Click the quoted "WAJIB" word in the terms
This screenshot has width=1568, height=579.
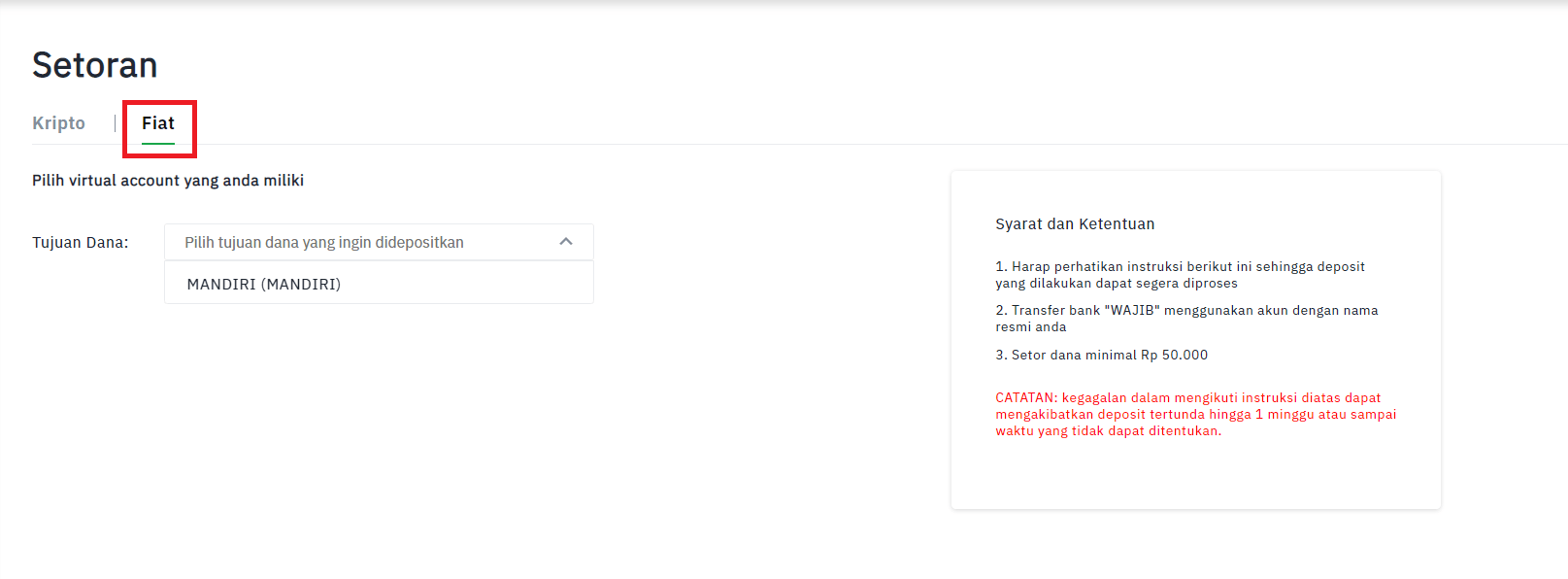pyautogui.click(x=1132, y=311)
